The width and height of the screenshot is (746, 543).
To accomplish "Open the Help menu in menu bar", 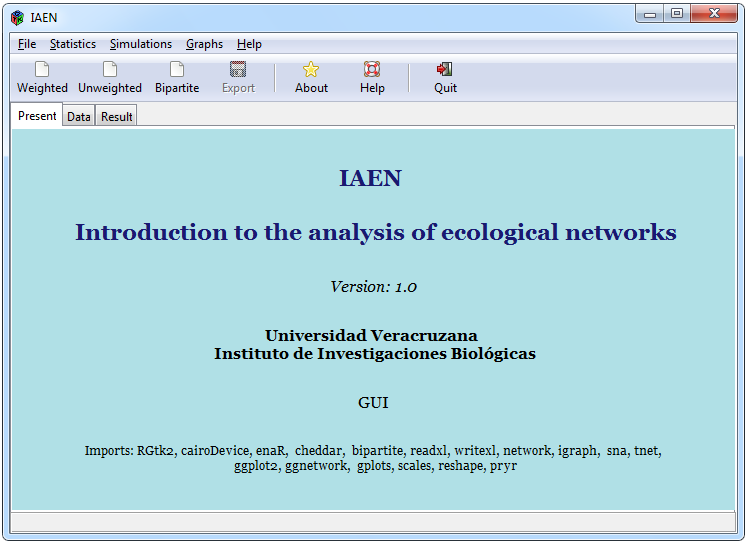I will 249,44.
